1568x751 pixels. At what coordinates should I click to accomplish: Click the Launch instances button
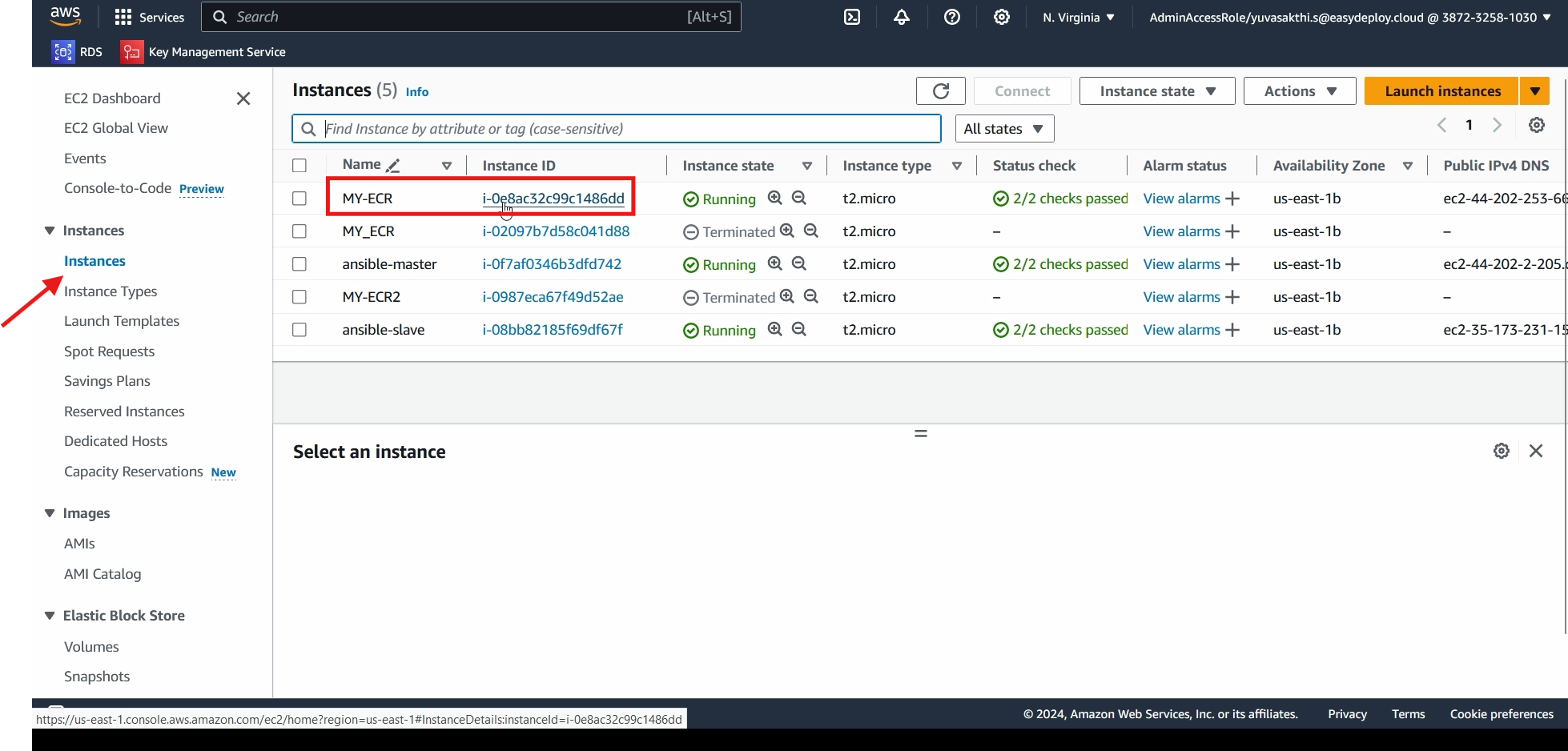point(1442,91)
